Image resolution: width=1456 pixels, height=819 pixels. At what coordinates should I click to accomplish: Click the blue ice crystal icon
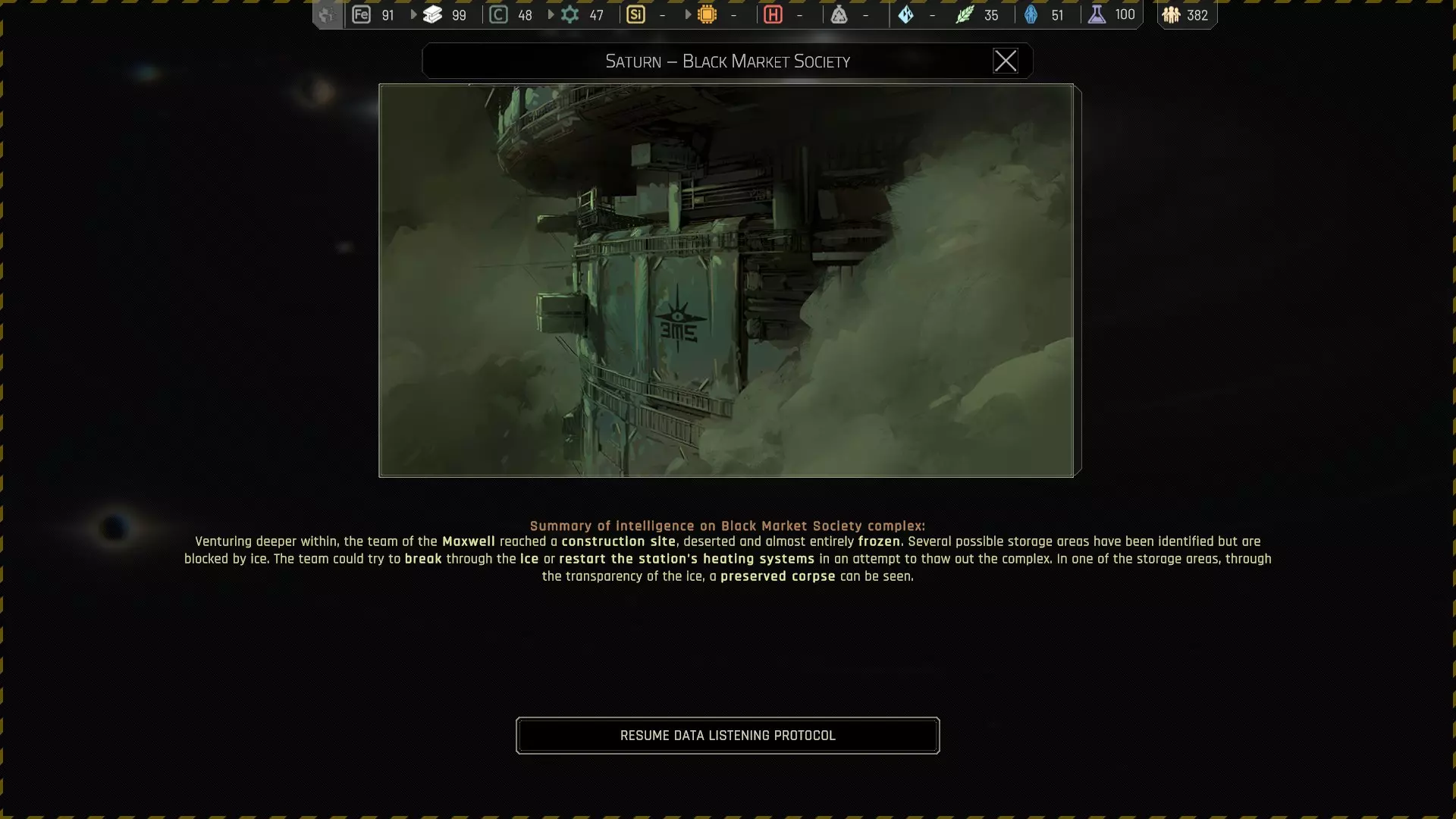click(x=905, y=14)
